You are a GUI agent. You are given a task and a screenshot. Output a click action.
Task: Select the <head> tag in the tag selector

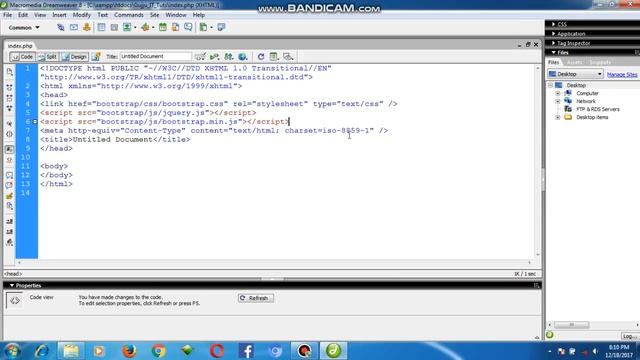(x=13, y=274)
